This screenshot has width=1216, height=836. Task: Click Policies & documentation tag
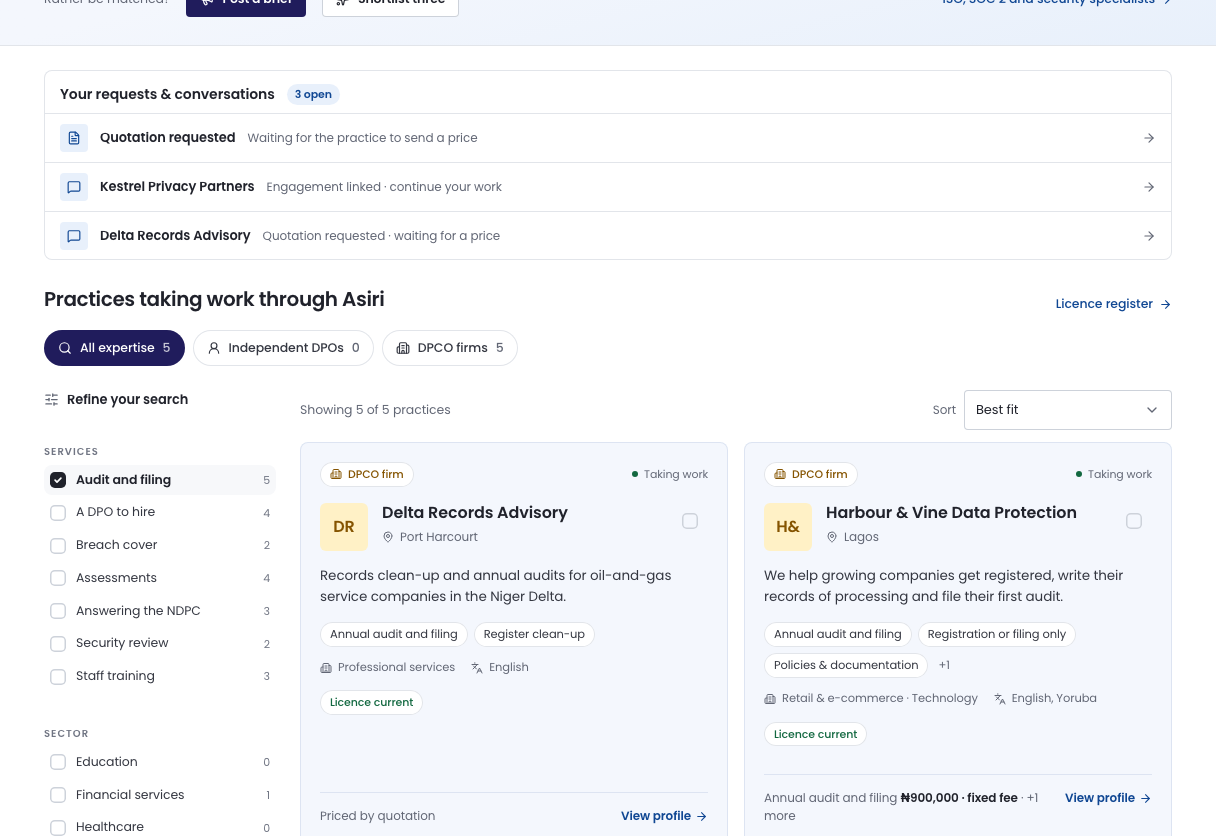click(x=846, y=665)
